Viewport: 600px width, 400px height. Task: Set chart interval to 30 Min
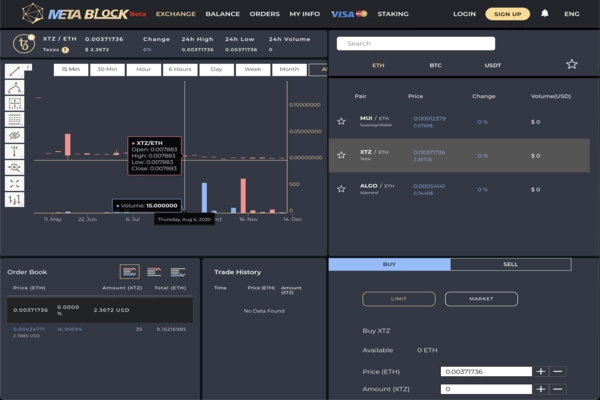(107, 70)
